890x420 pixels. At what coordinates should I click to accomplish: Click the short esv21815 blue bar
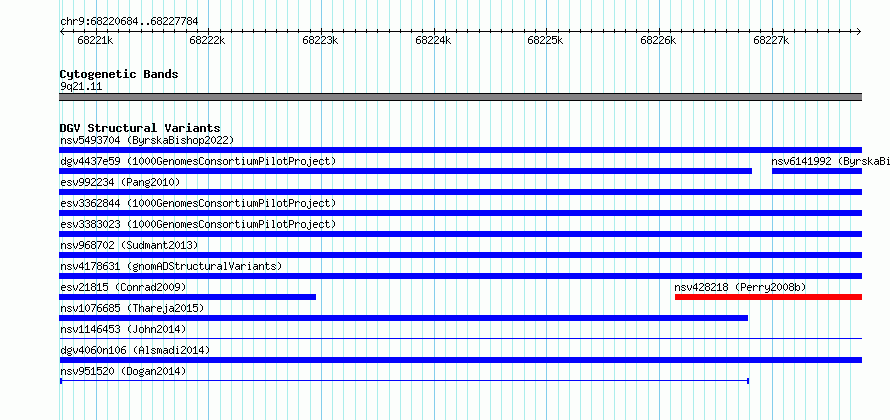pos(187,297)
